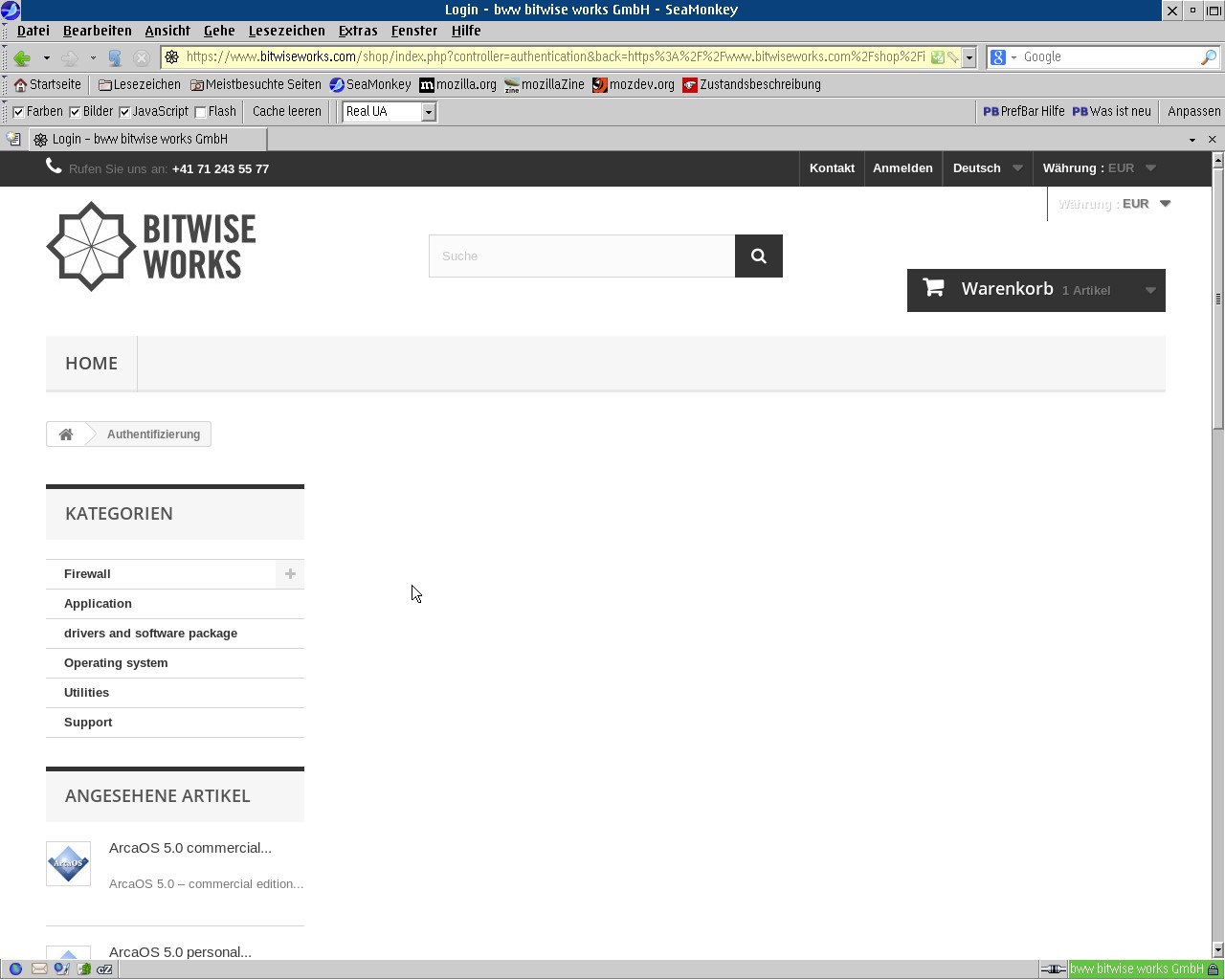Viewport: 1225px width, 980px height.
Task: Click the vertical scrollbar thumb
Action: coord(1218,299)
